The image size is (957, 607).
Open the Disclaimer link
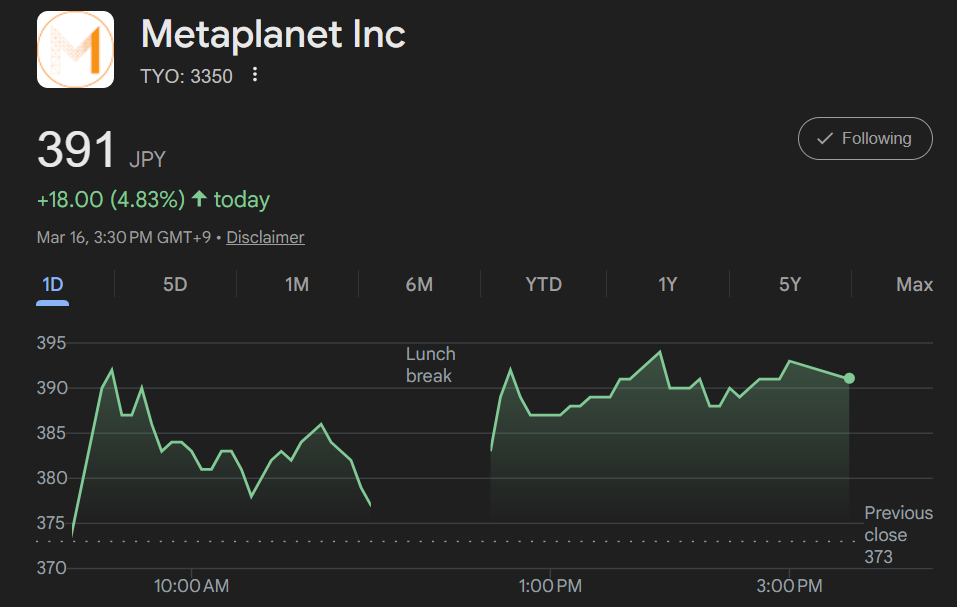[x=264, y=237]
